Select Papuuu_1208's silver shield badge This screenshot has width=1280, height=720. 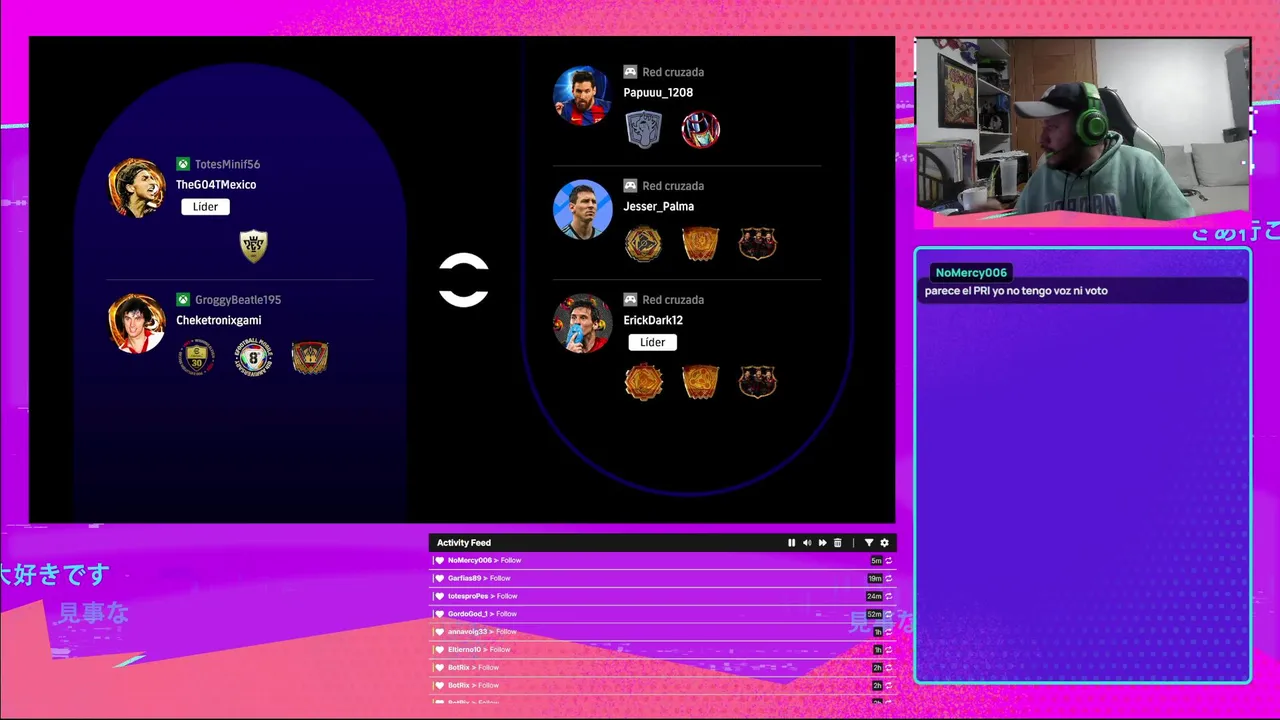643,130
